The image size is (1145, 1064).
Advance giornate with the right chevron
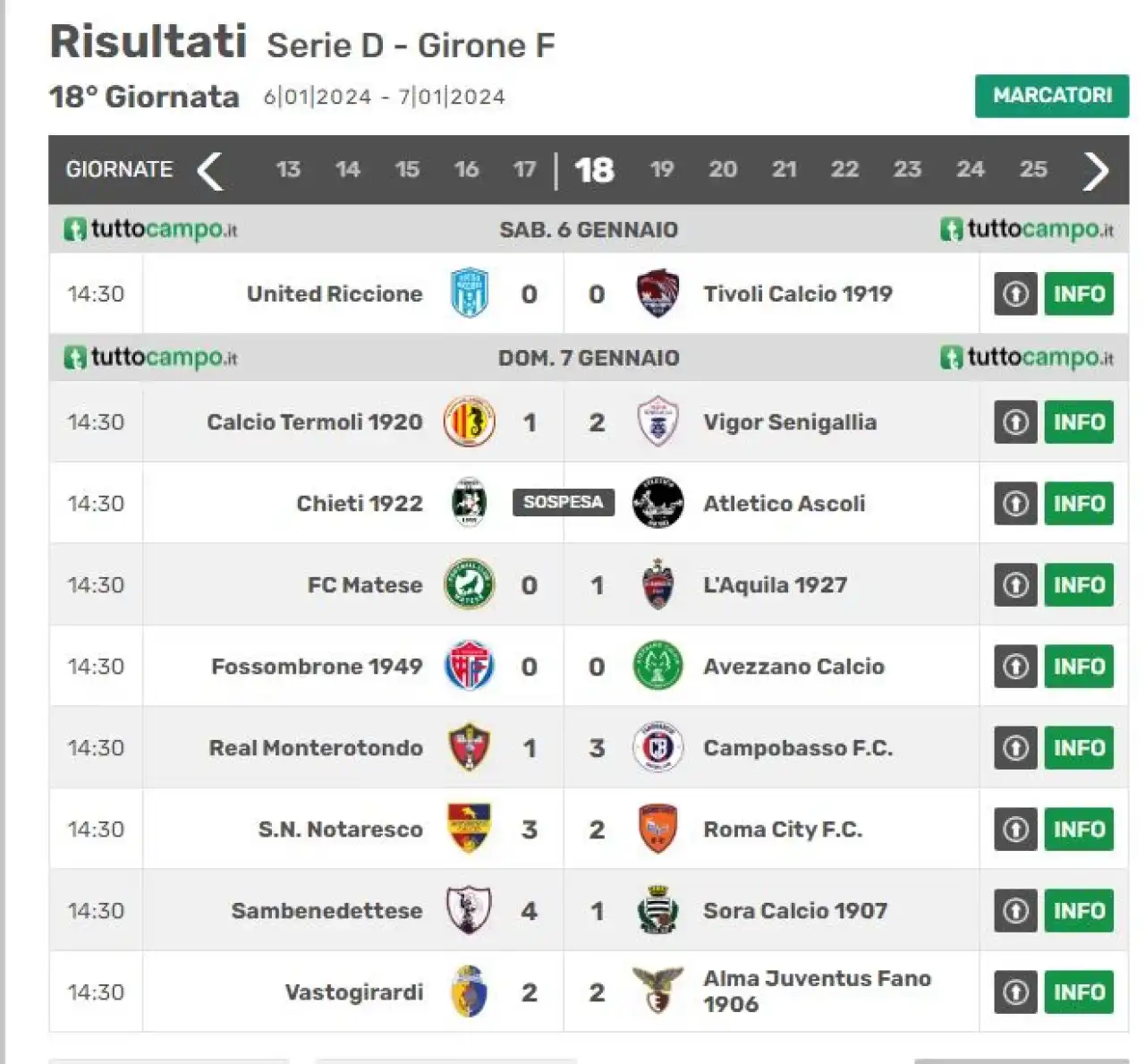[1096, 170]
